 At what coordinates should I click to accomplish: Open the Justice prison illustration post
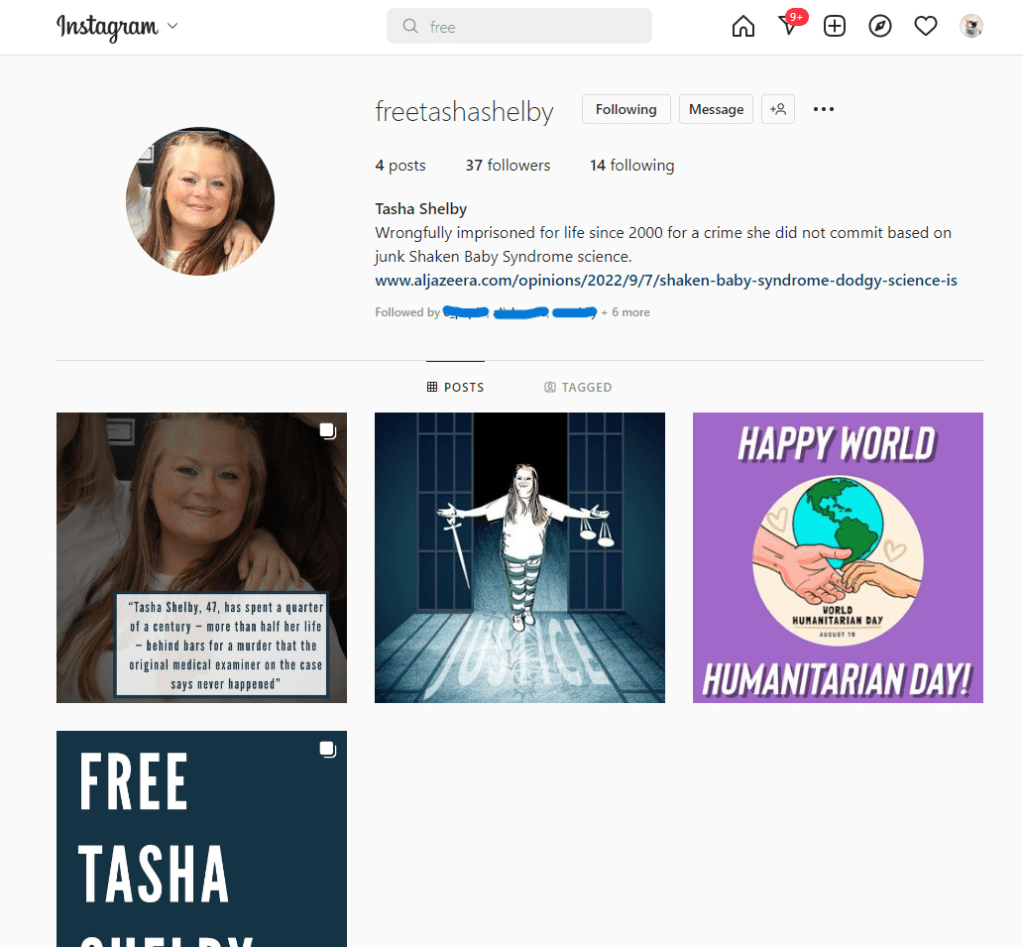[519, 558]
